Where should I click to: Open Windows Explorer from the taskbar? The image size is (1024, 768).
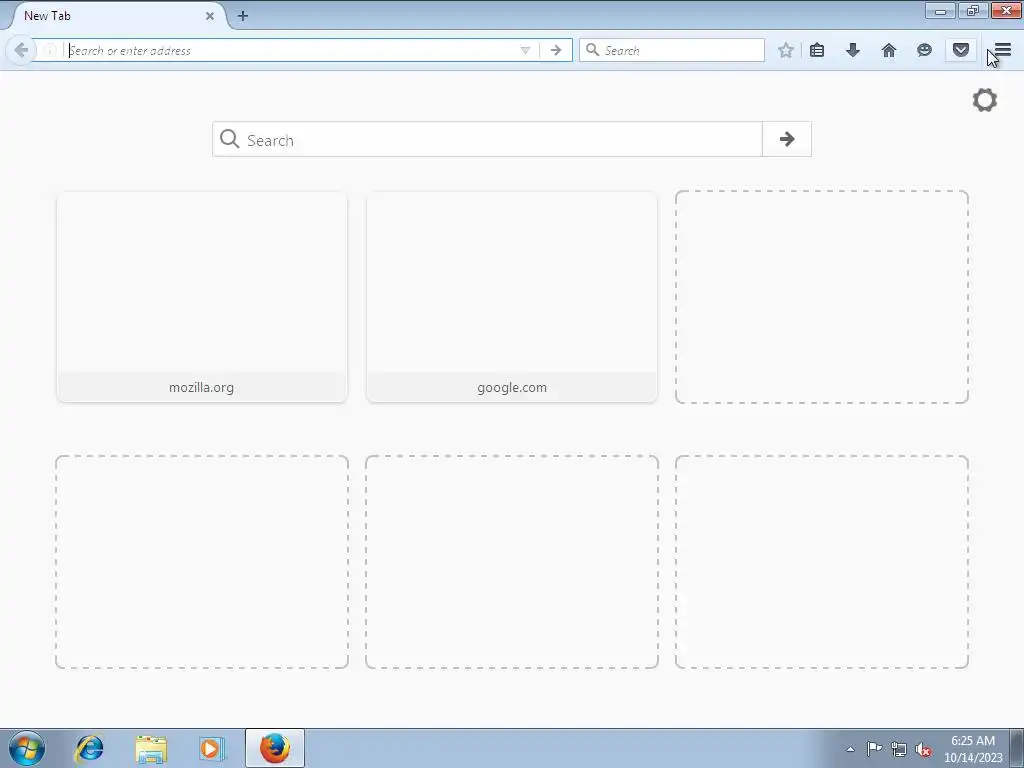(x=151, y=748)
